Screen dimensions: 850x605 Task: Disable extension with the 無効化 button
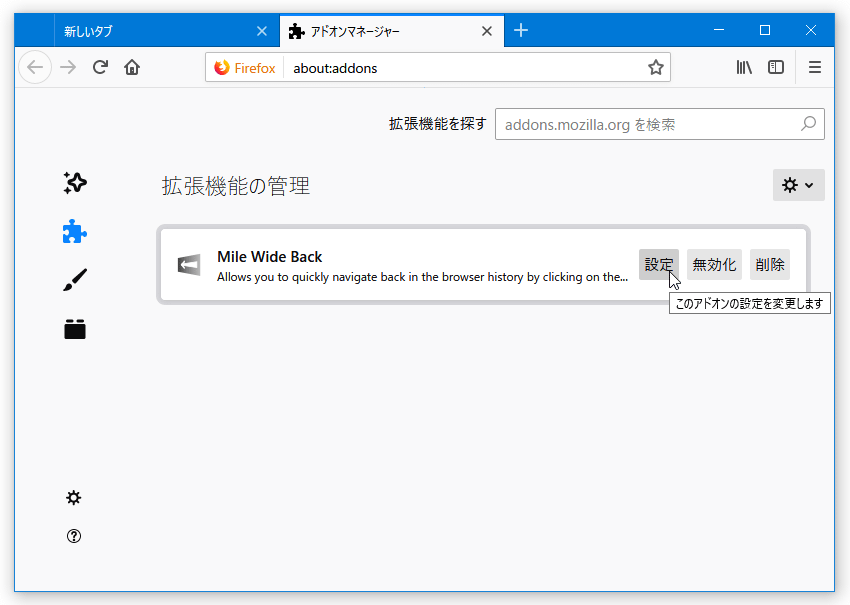tap(714, 265)
